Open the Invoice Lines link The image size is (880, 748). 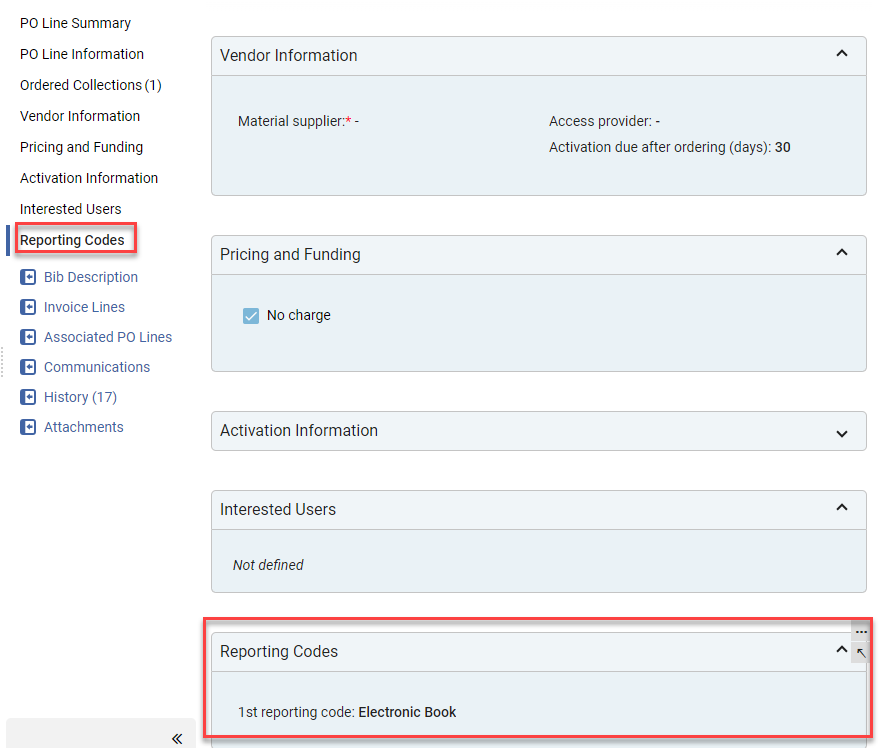point(84,307)
